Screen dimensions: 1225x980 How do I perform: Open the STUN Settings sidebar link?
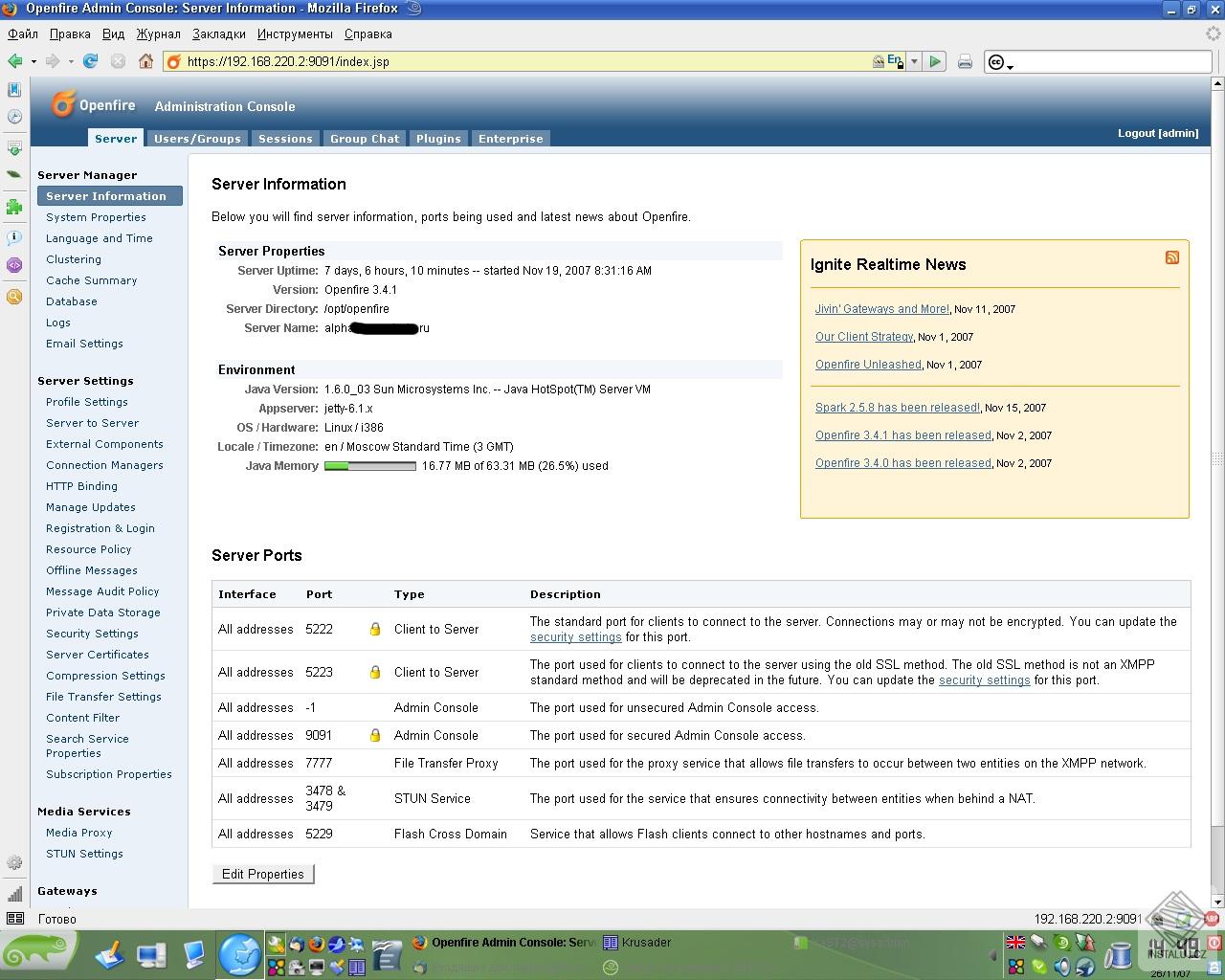pos(84,854)
